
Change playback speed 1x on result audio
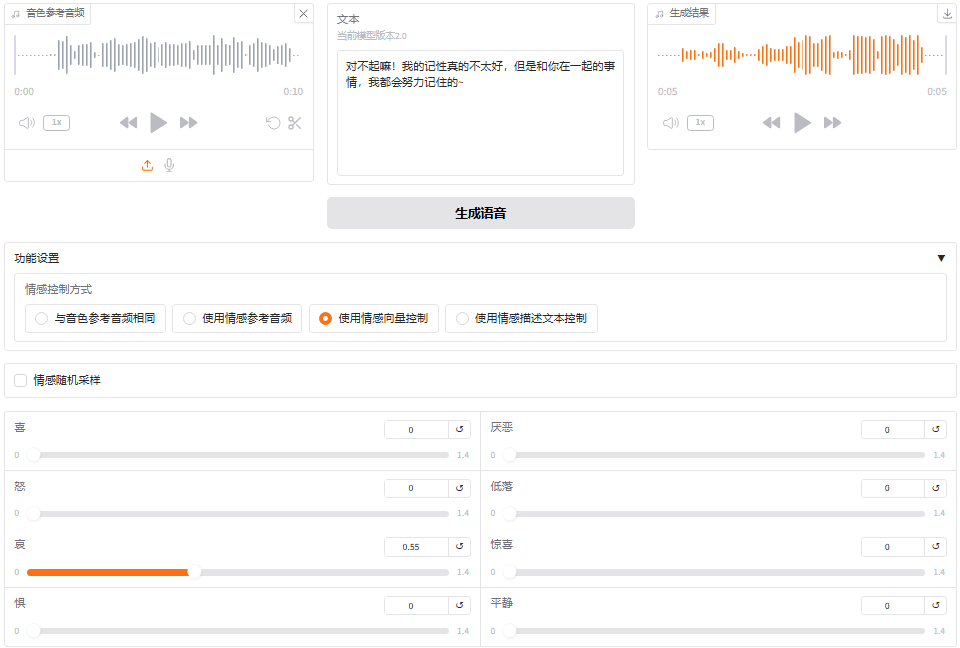[x=700, y=123]
